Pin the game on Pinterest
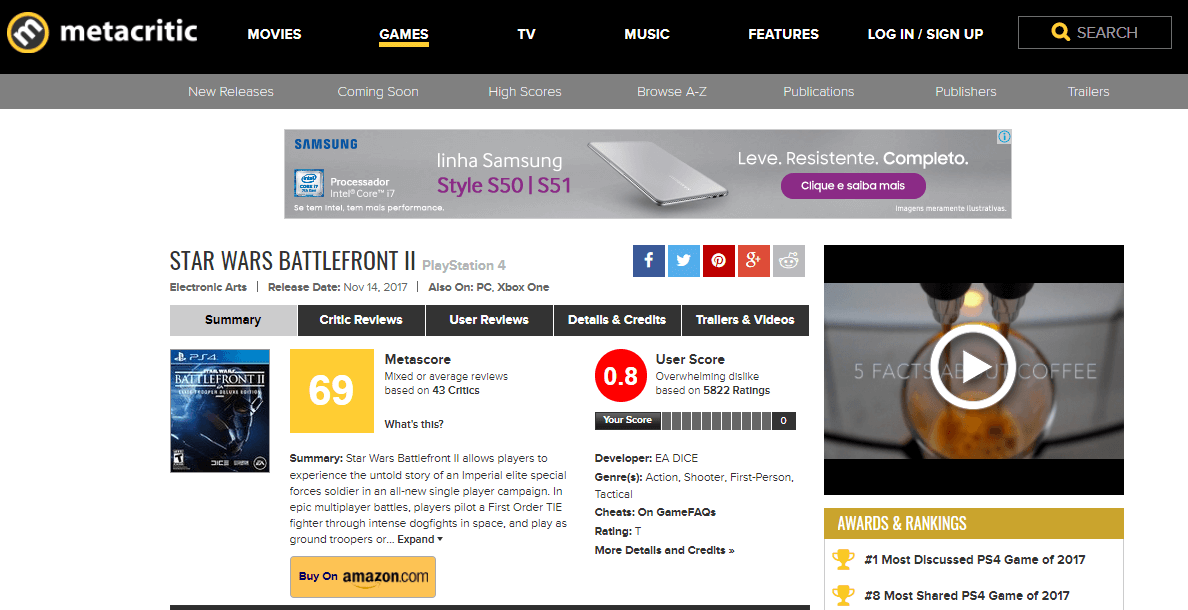Screen dimensions: 1188x610 [x=718, y=261]
